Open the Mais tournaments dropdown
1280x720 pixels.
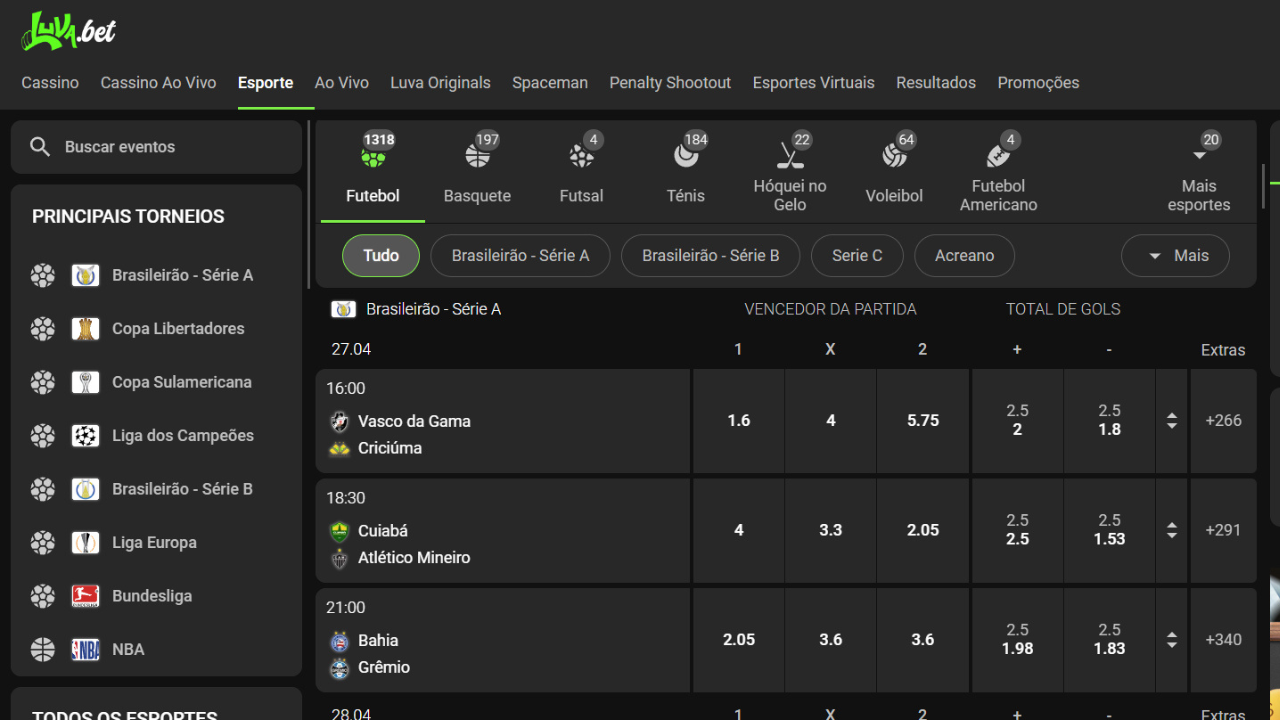(x=1176, y=256)
